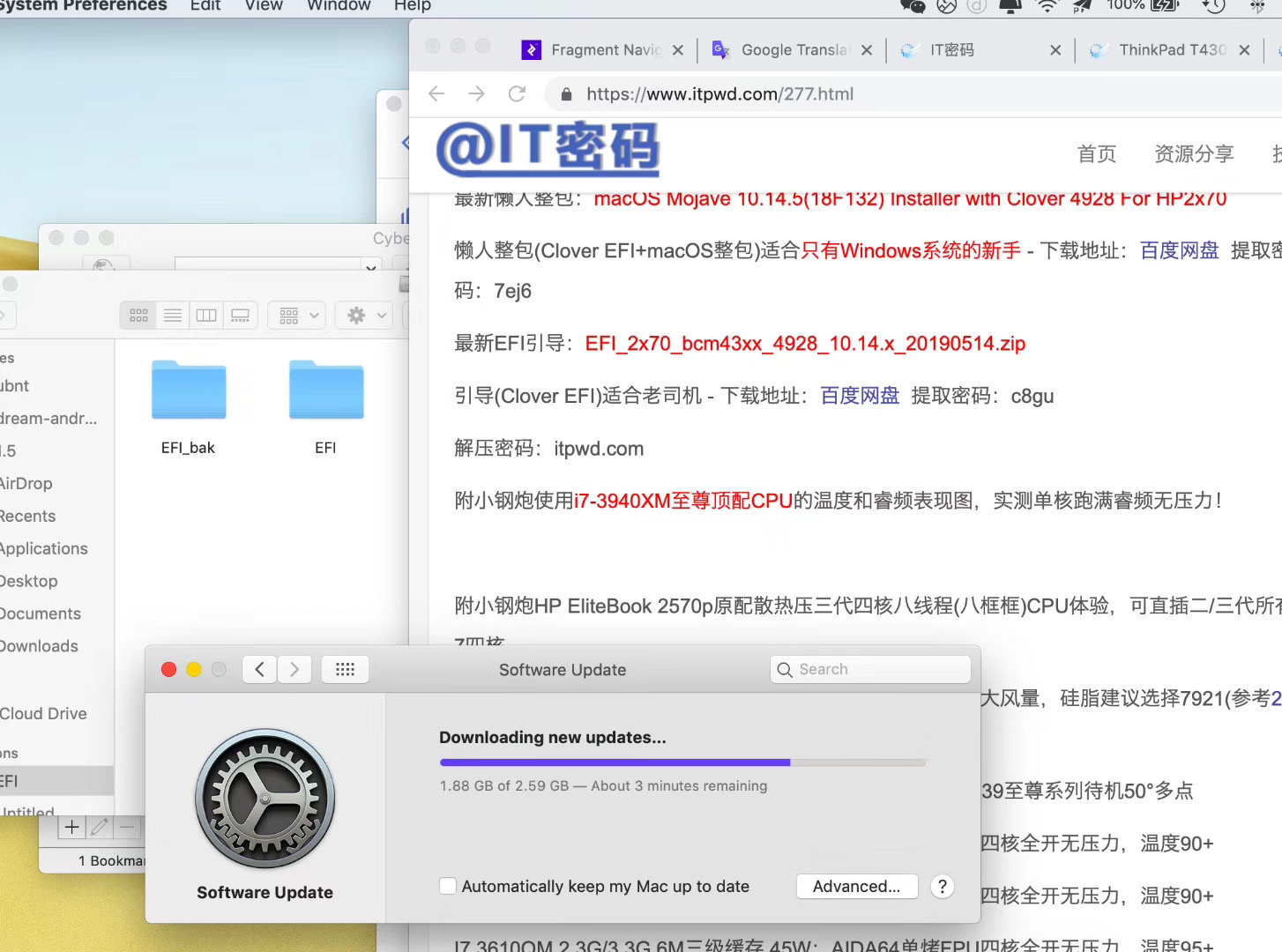Open the Help menu

pos(413,5)
